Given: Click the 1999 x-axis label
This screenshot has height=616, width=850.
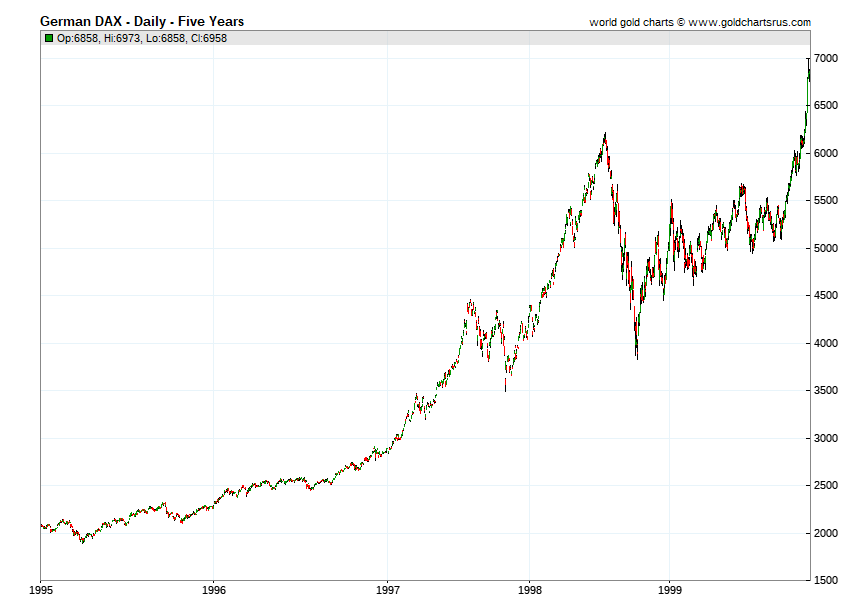Looking at the screenshot, I should pyautogui.click(x=670, y=591).
